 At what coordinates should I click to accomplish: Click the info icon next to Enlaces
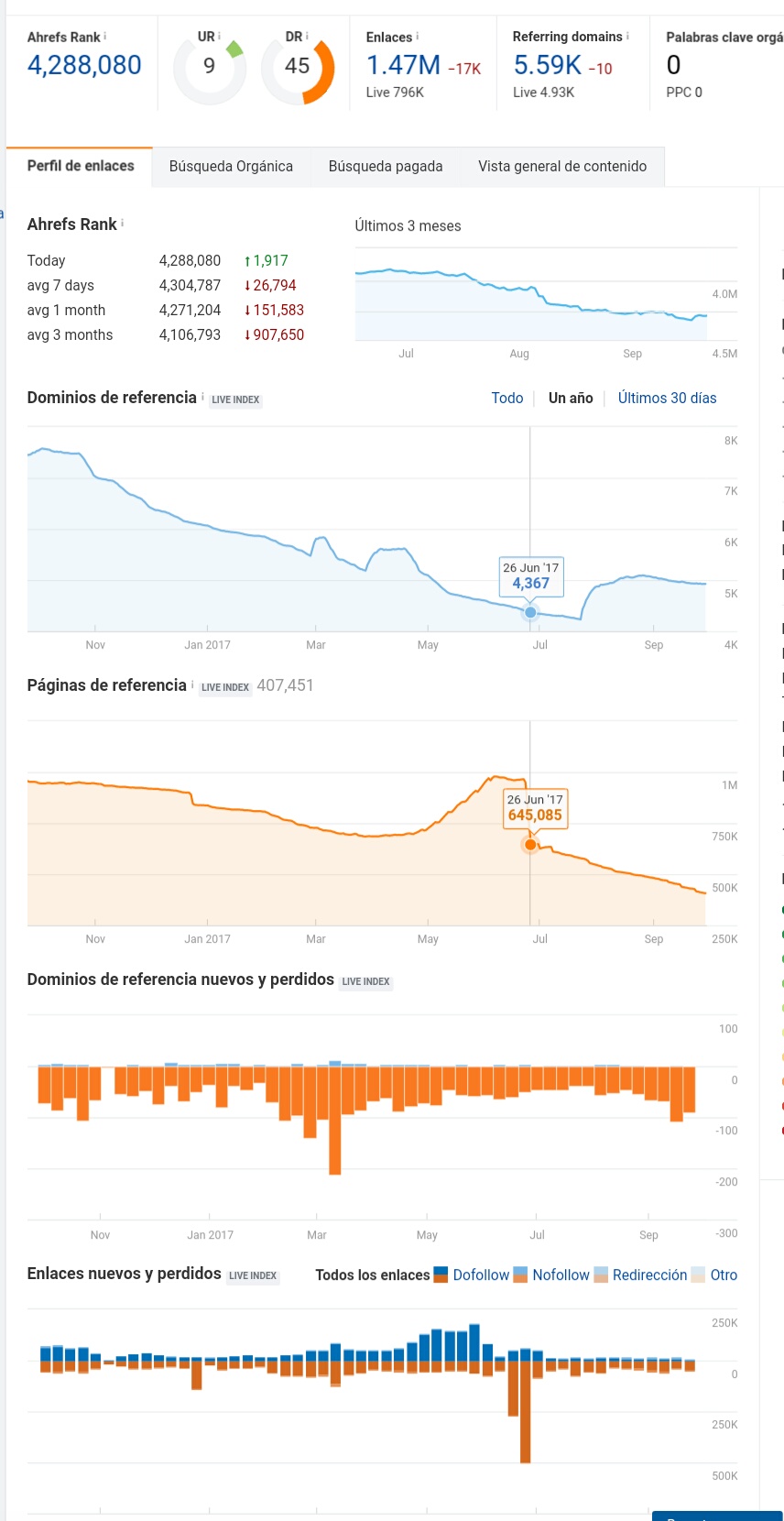(418, 37)
